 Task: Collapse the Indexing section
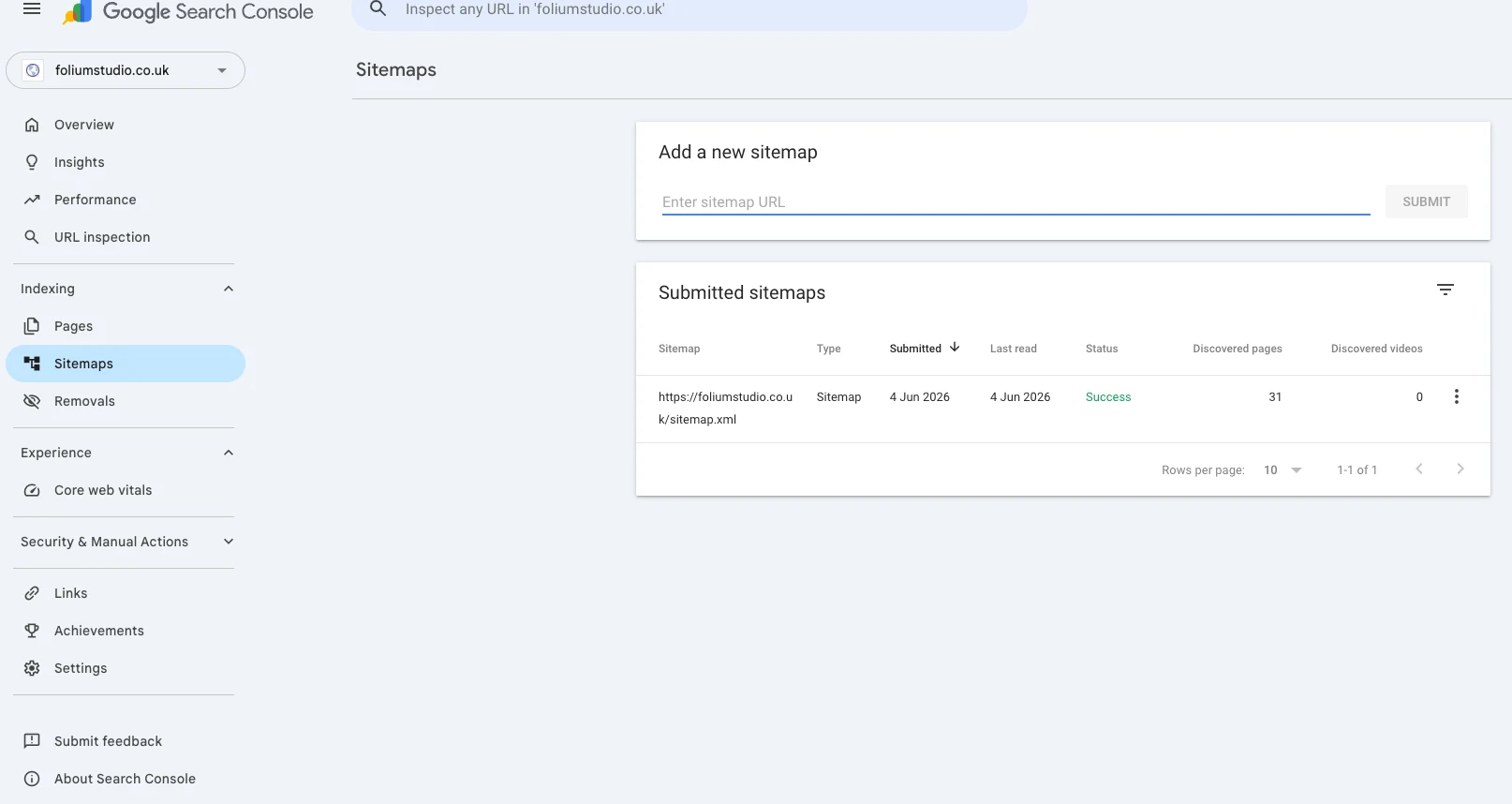point(229,289)
